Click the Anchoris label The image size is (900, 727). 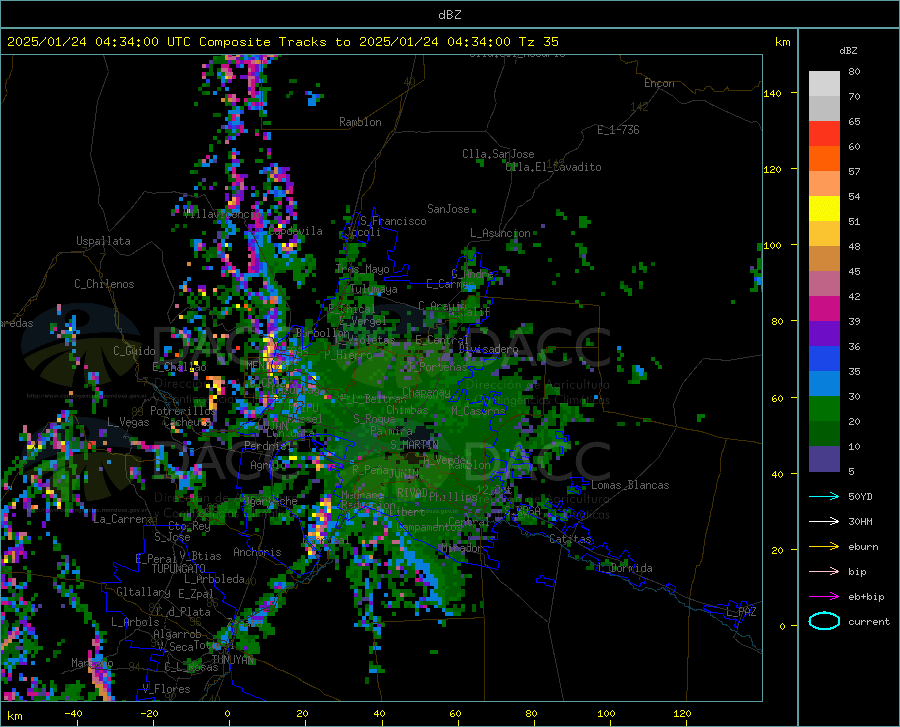[257, 552]
